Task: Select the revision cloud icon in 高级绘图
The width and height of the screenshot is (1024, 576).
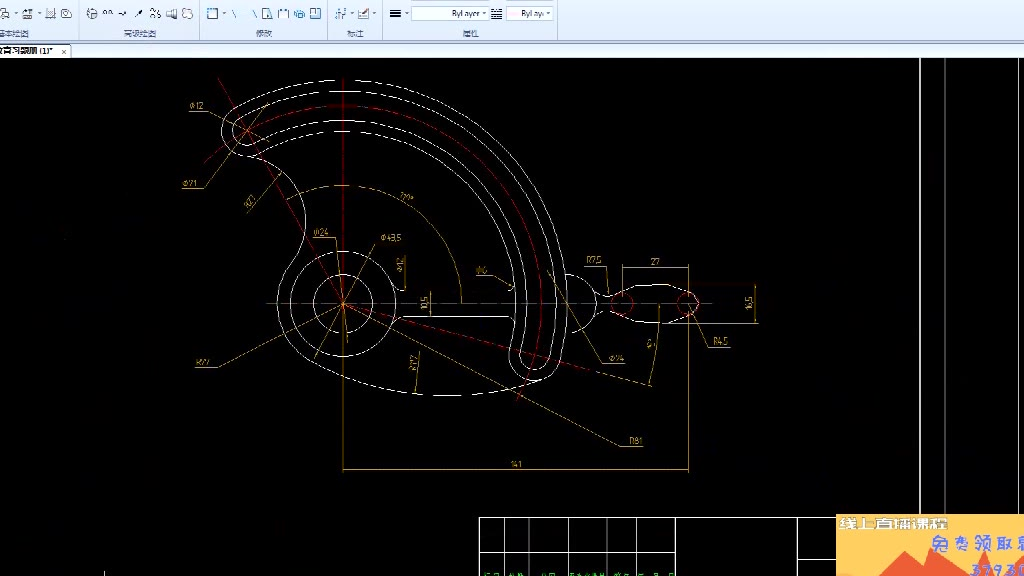Action: coord(187,14)
